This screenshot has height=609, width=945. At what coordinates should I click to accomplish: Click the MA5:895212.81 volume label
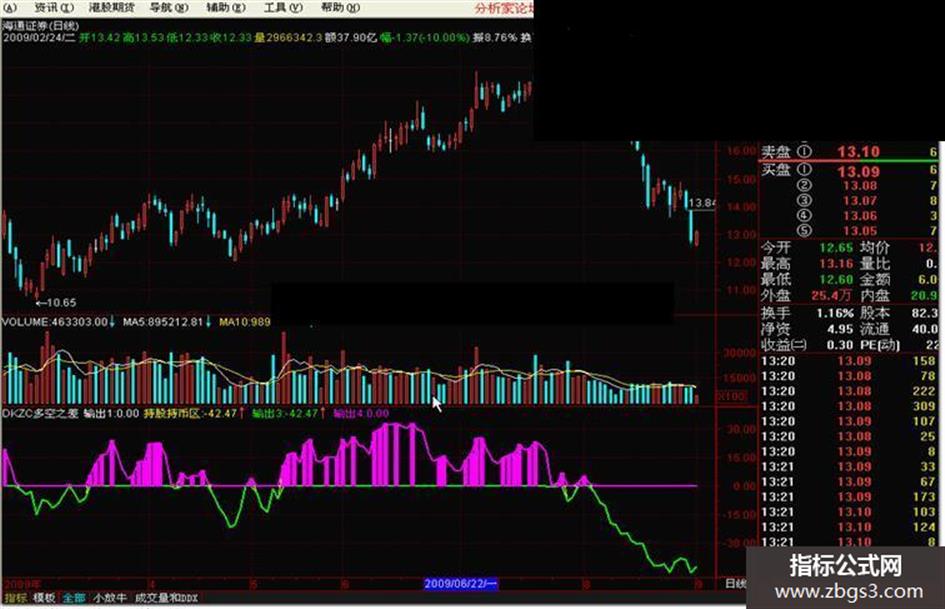[163, 322]
